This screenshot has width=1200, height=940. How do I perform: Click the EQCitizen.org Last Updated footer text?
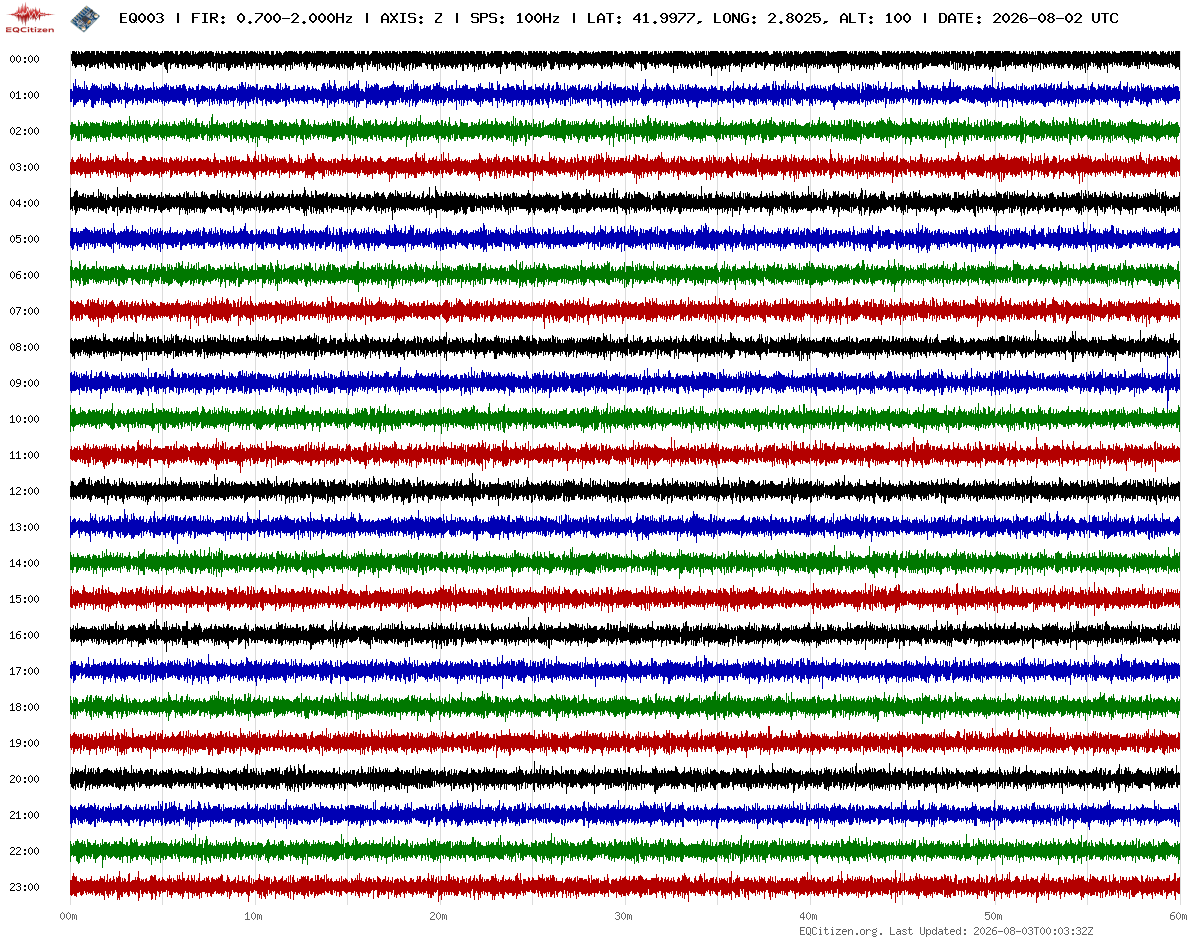click(945, 931)
